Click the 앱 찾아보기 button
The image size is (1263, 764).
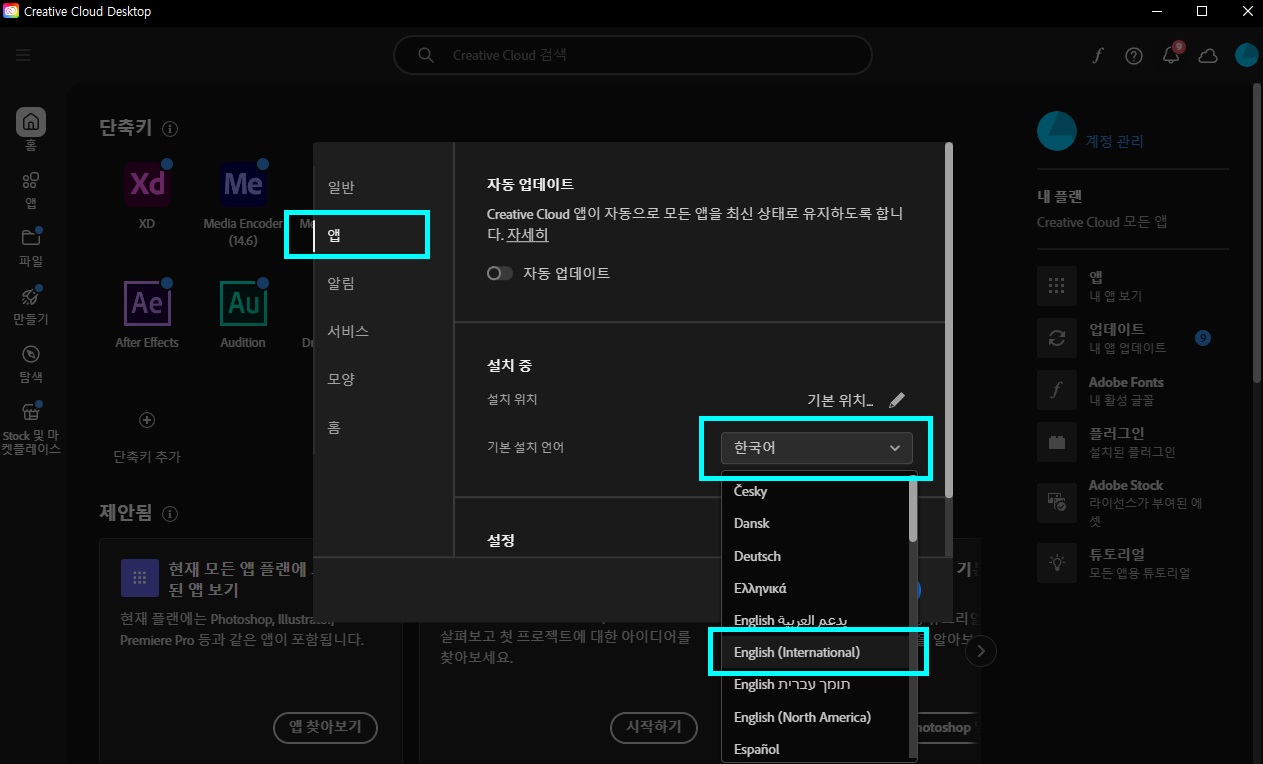[x=325, y=728]
